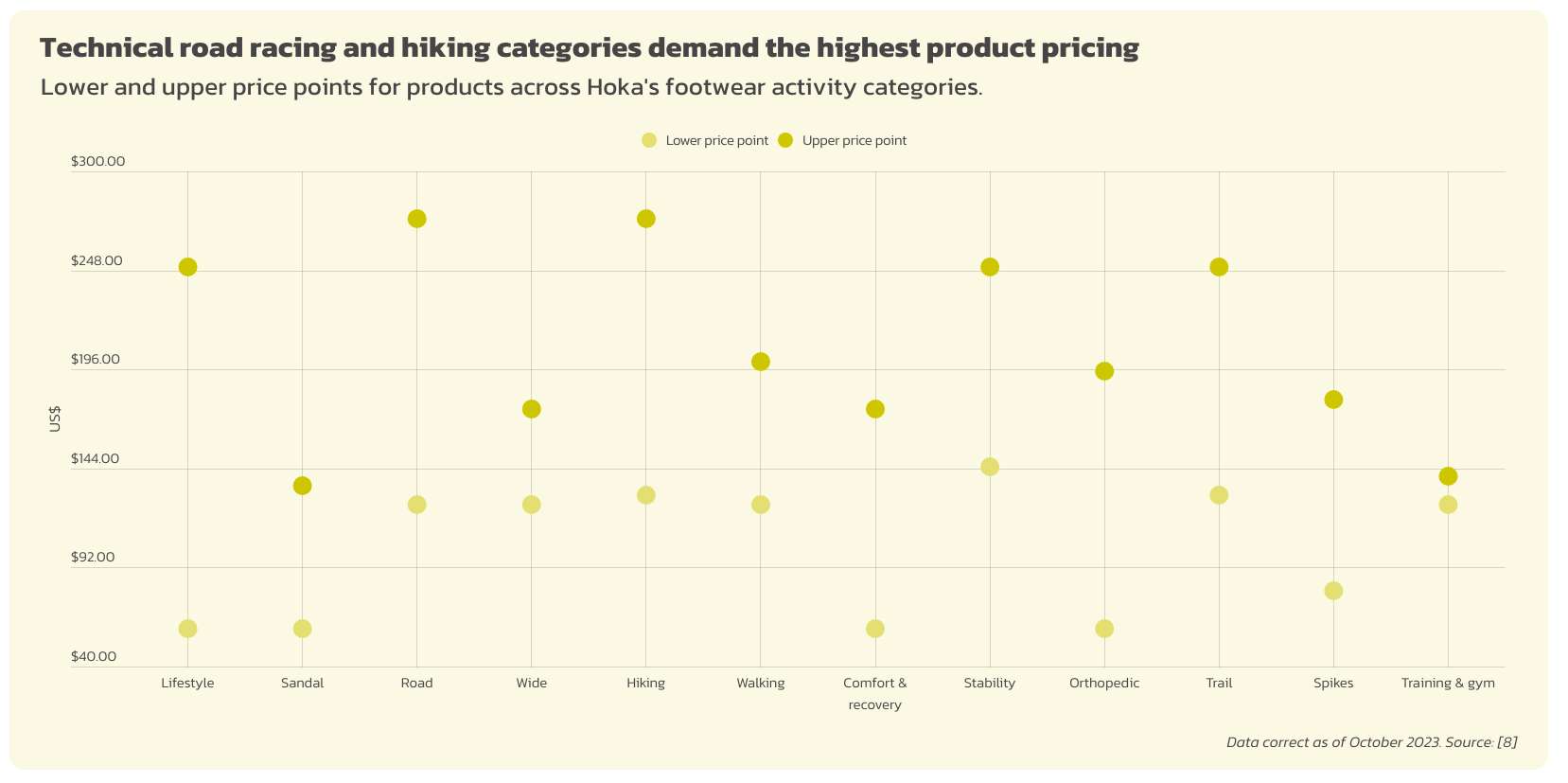Select the Sandal upper price point dot
This screenshot has height=783, width=1568.
[302, 486]
